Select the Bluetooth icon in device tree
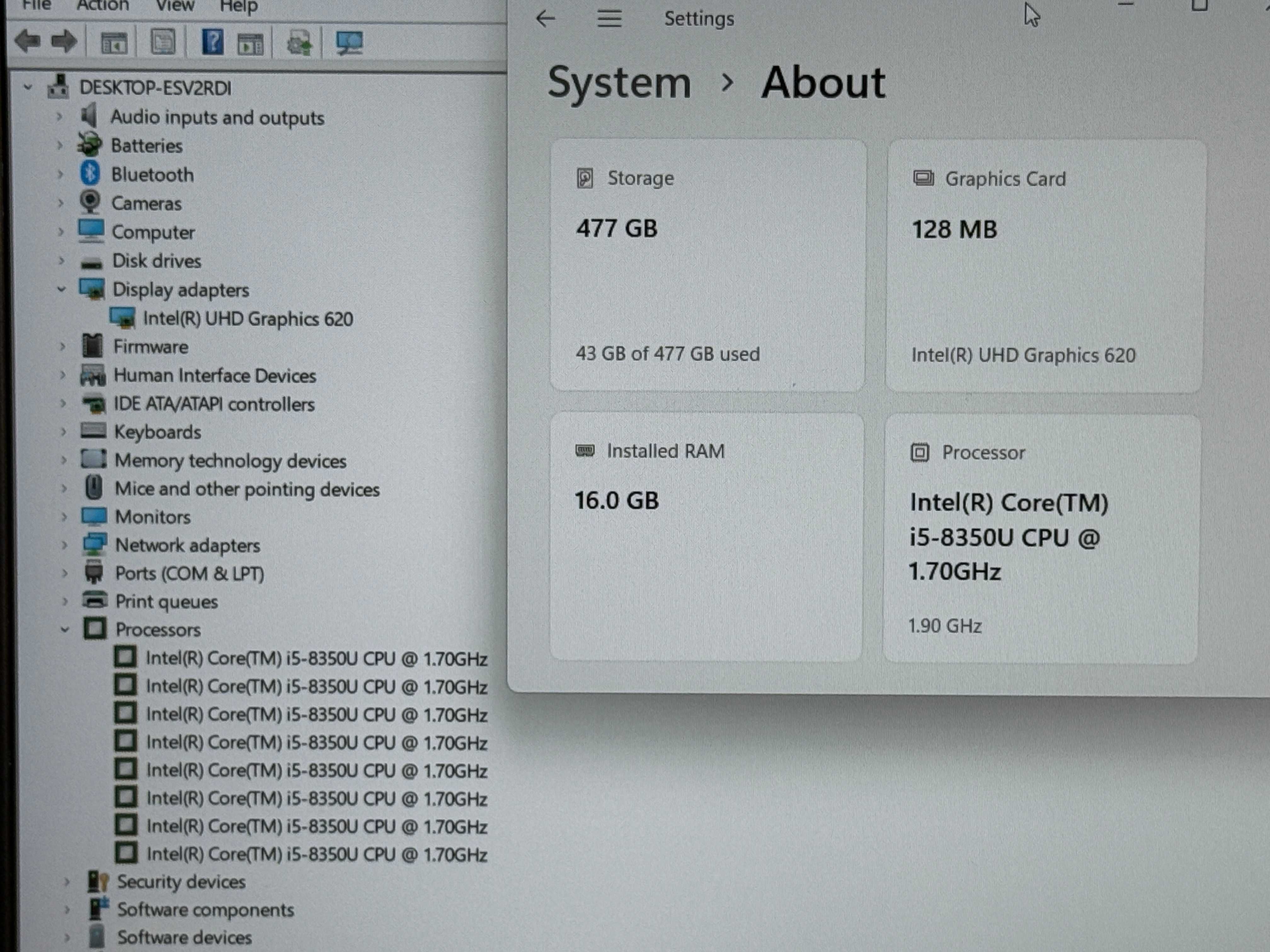Screen dimensions: 1270x952 click(x=89, y=173)
